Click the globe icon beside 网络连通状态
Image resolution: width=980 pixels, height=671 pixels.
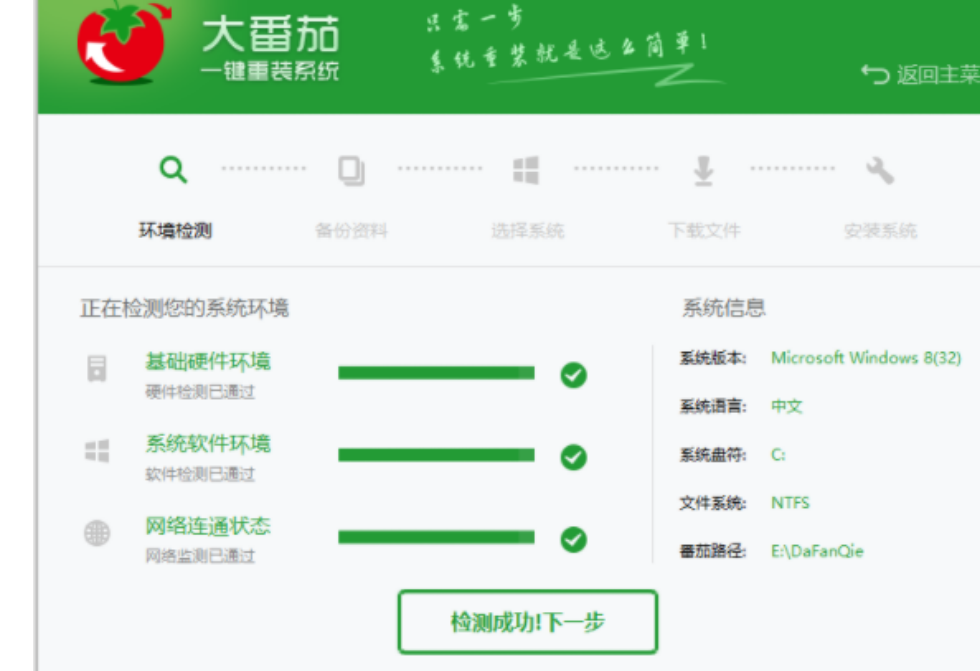pyautogui.click(x=96, y=532)
